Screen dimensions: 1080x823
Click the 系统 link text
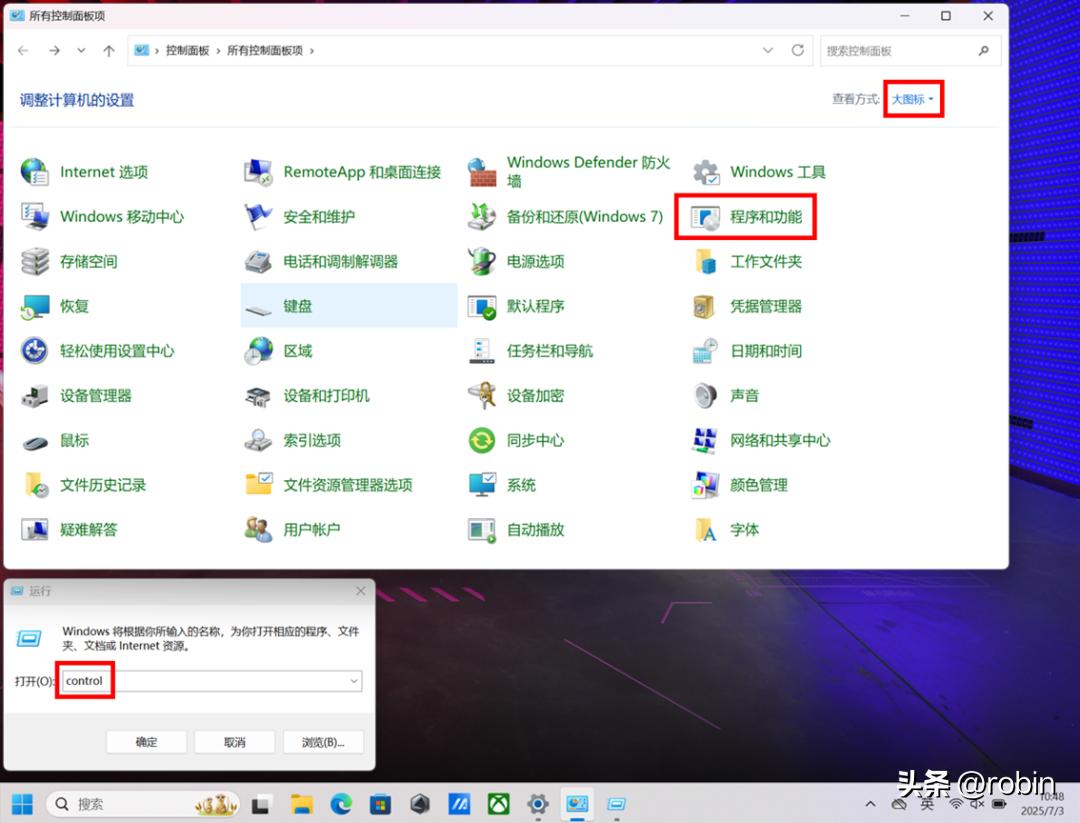521,485
